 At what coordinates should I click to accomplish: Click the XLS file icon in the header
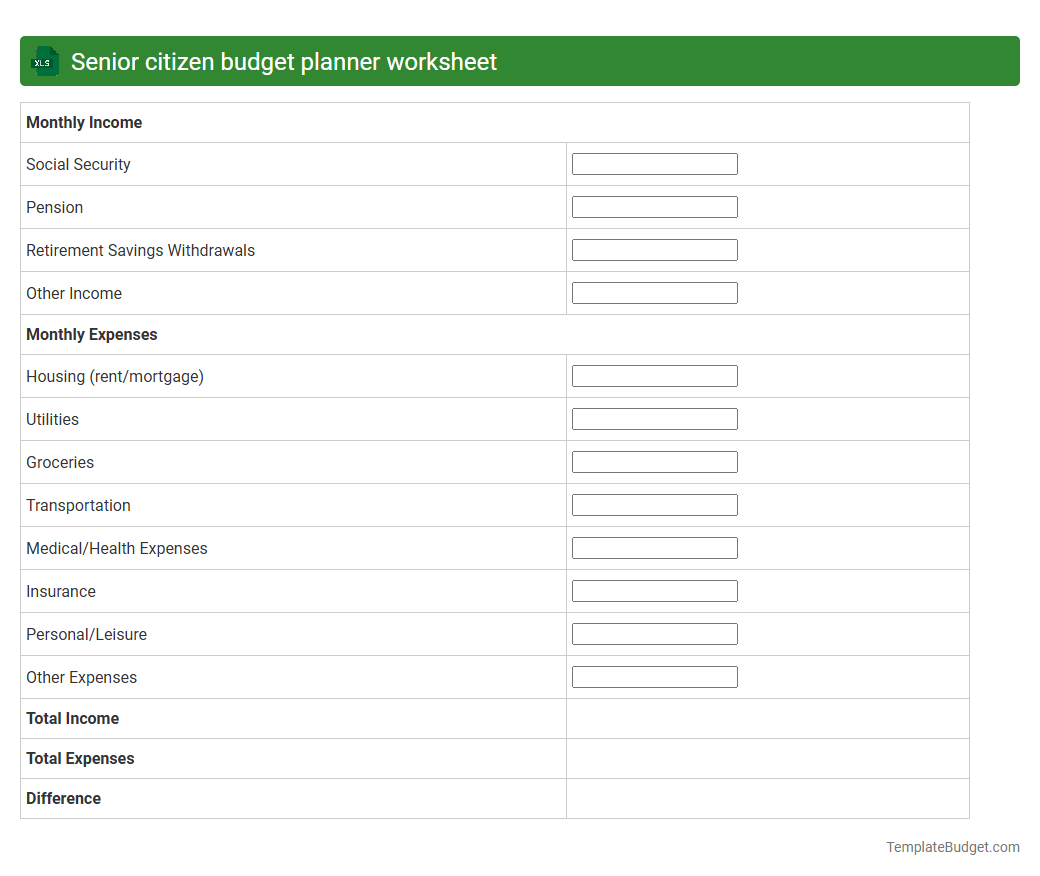tap(44, 61)
